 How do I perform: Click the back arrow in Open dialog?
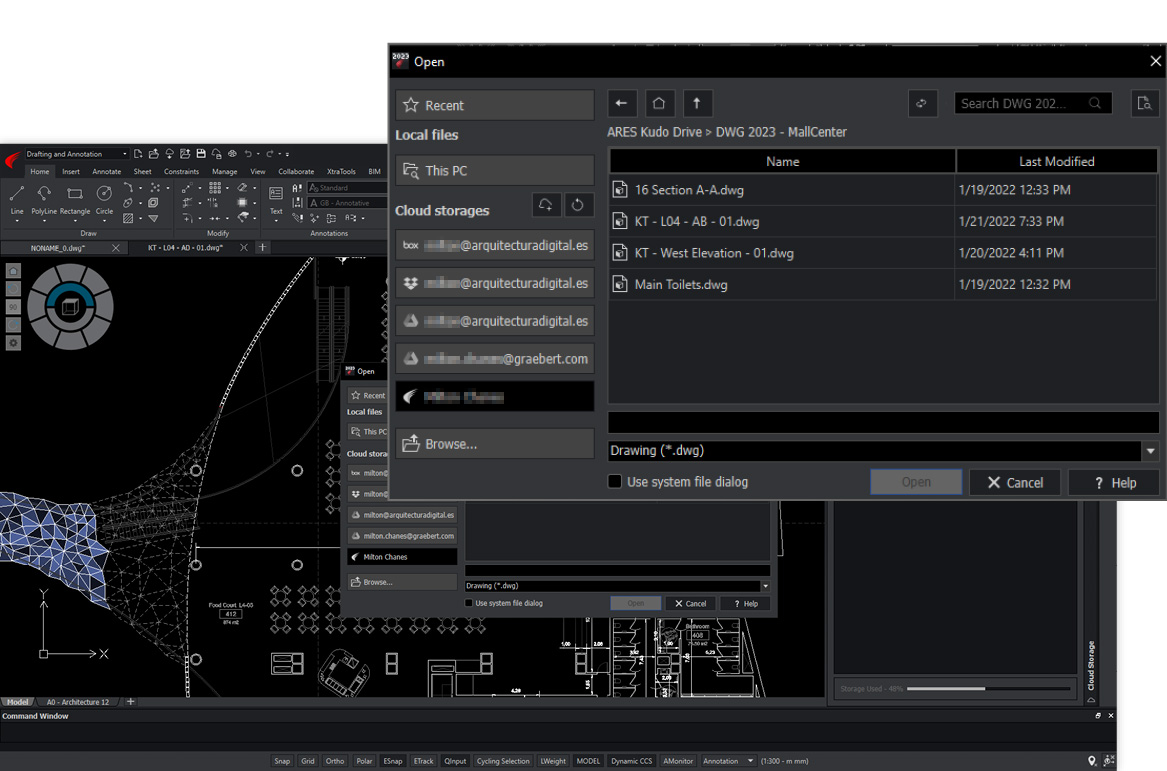(x=621, y=103)
